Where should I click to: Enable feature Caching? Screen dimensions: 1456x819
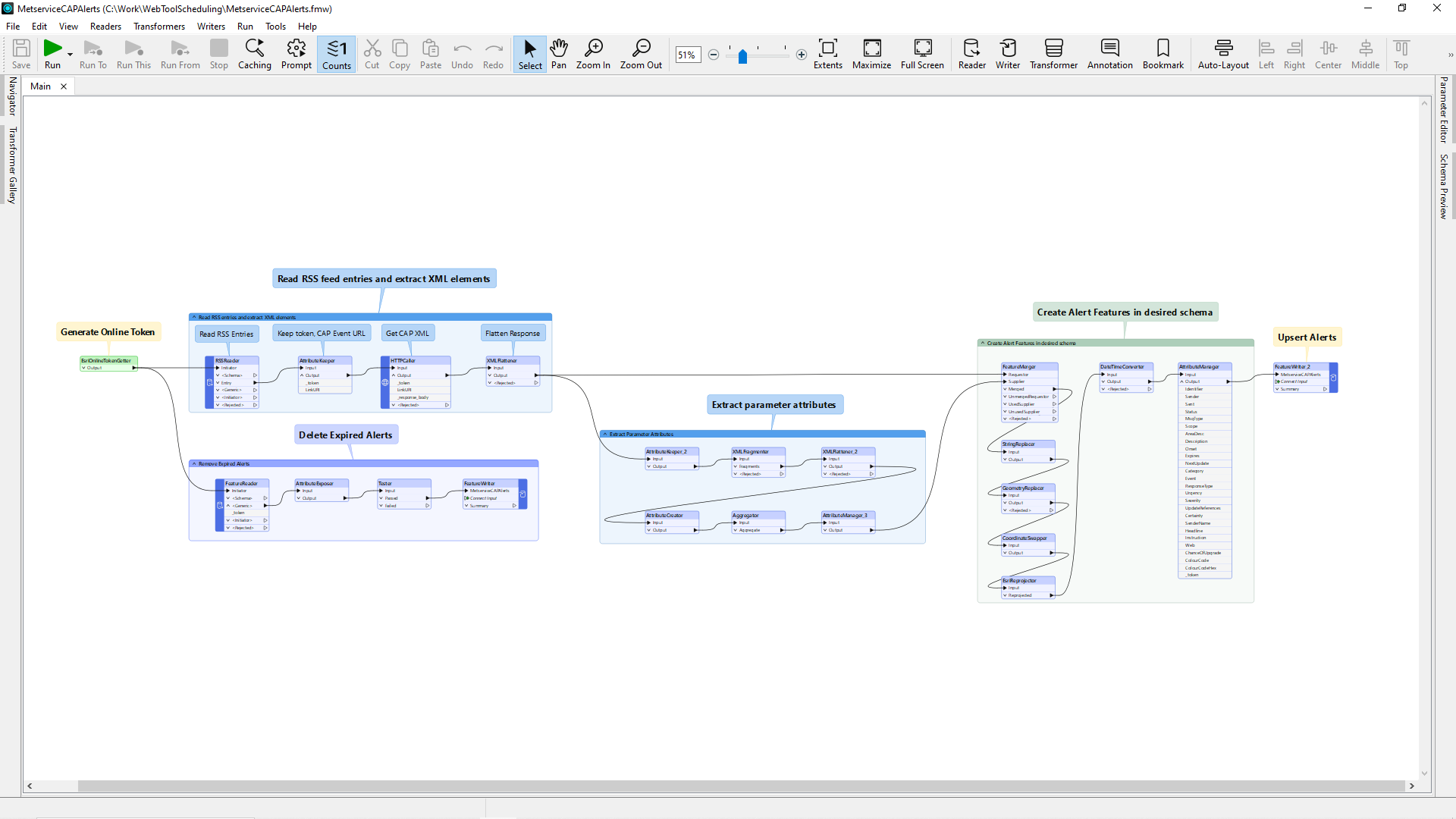point(255,54)
